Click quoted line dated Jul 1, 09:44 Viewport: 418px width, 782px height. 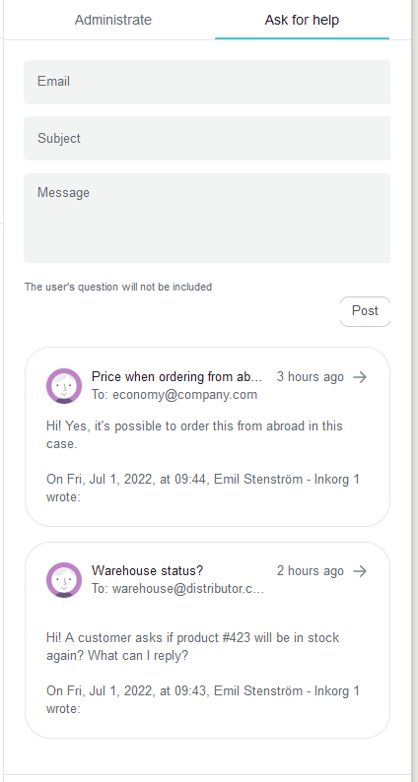pos(203,488)
